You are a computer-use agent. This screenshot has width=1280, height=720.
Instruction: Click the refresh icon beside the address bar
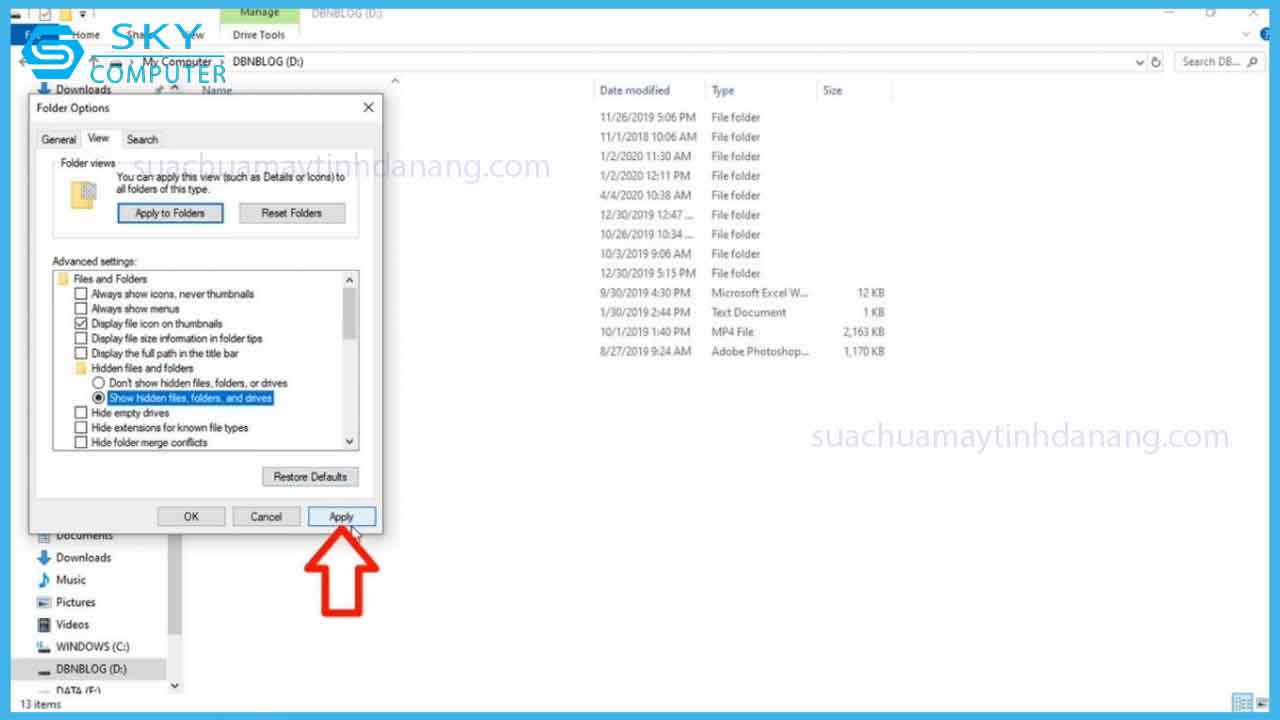[1156, 61]
